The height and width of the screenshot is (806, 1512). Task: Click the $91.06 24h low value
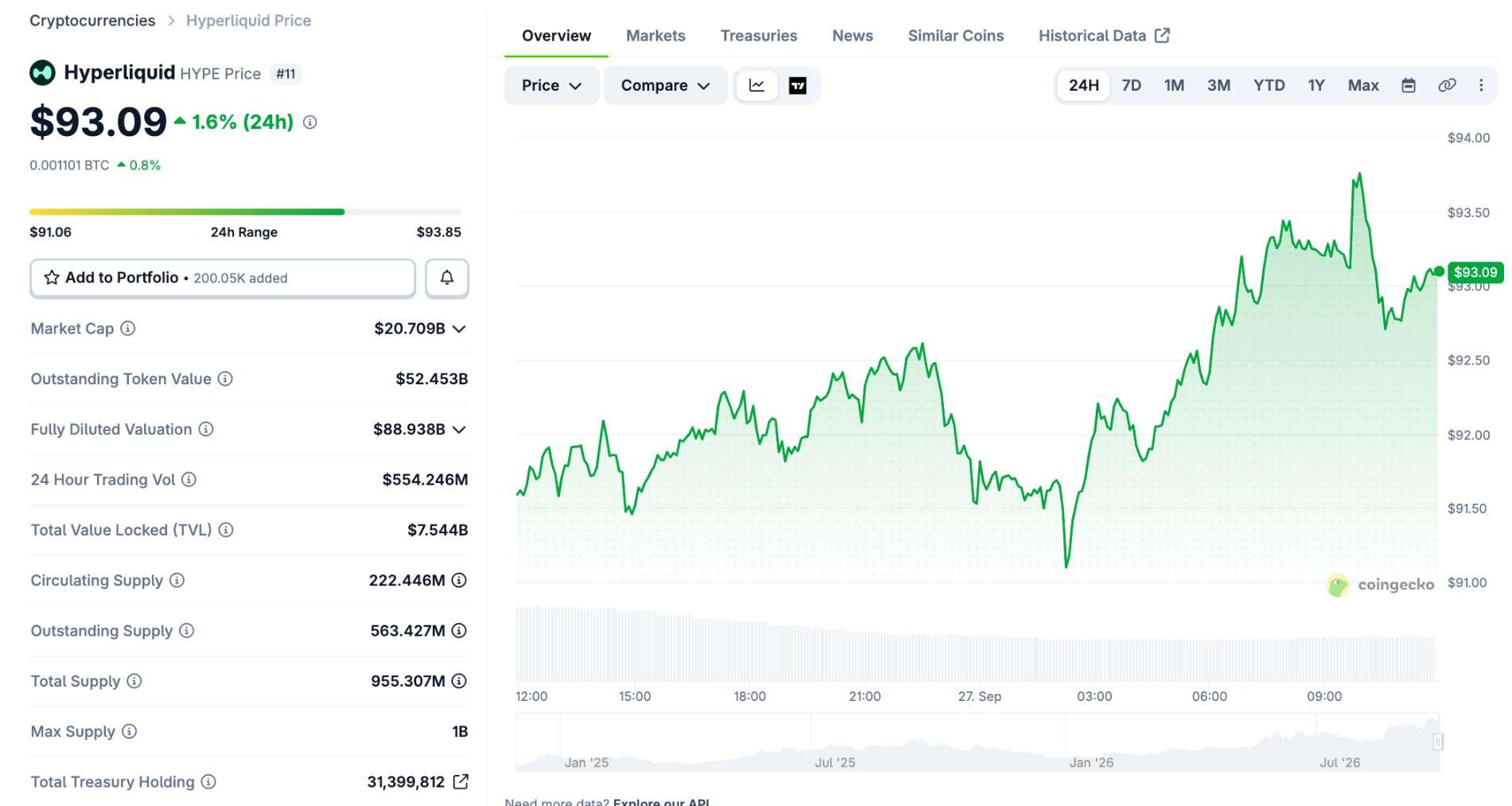point(50,232)
